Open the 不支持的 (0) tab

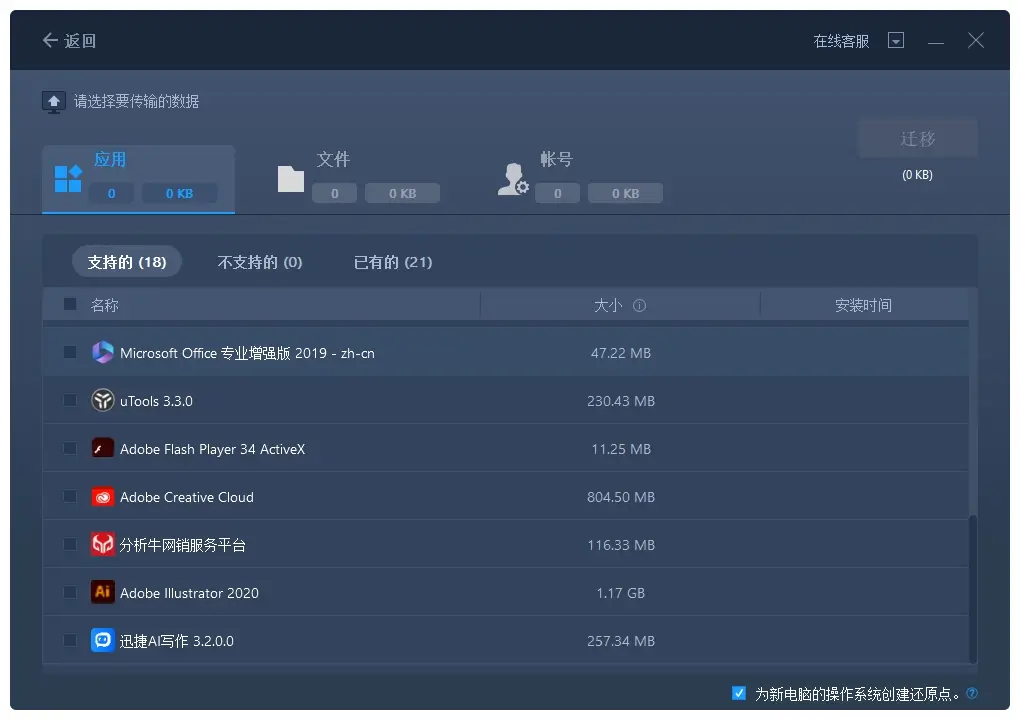click(x=260, y=262)
